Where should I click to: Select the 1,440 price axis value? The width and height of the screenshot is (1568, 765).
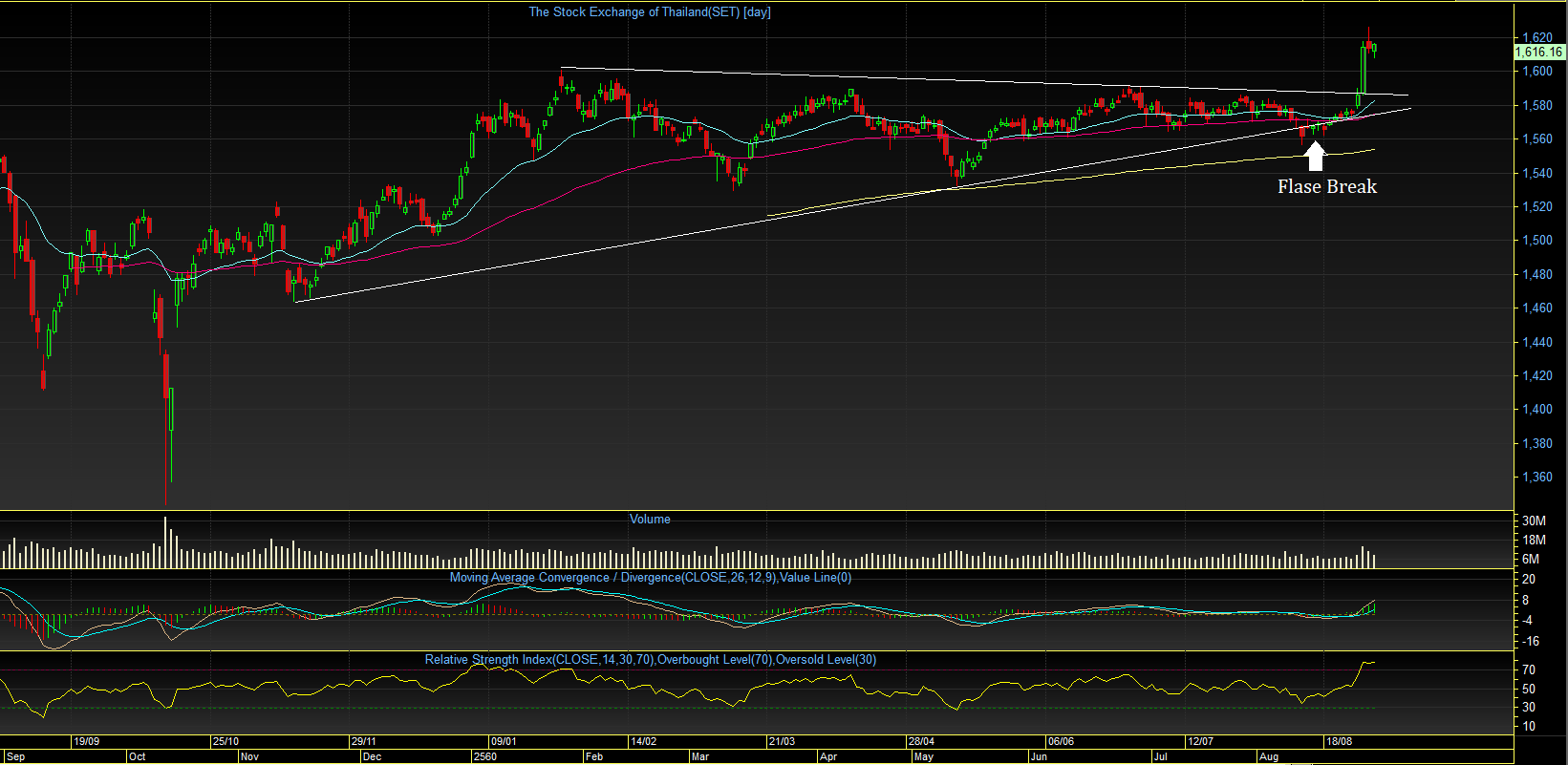point(1537,342)
